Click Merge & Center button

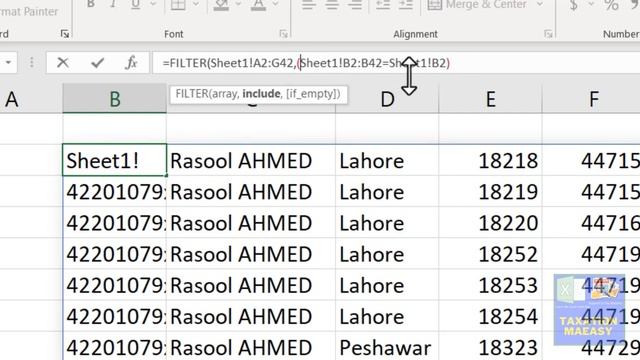[477, 4]
